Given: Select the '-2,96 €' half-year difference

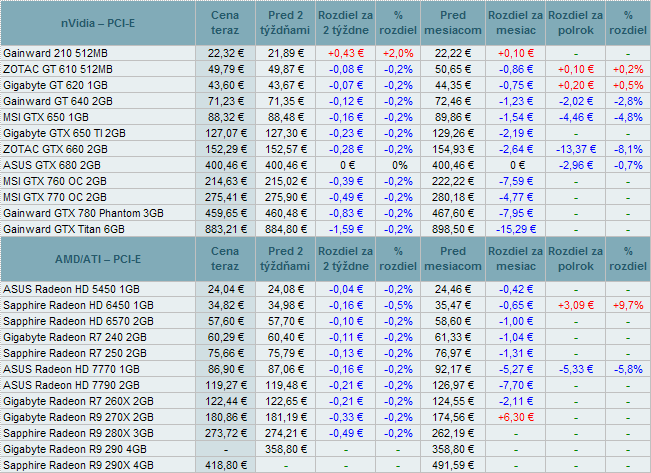Looking at the screenshot, I should pos(576,165).
